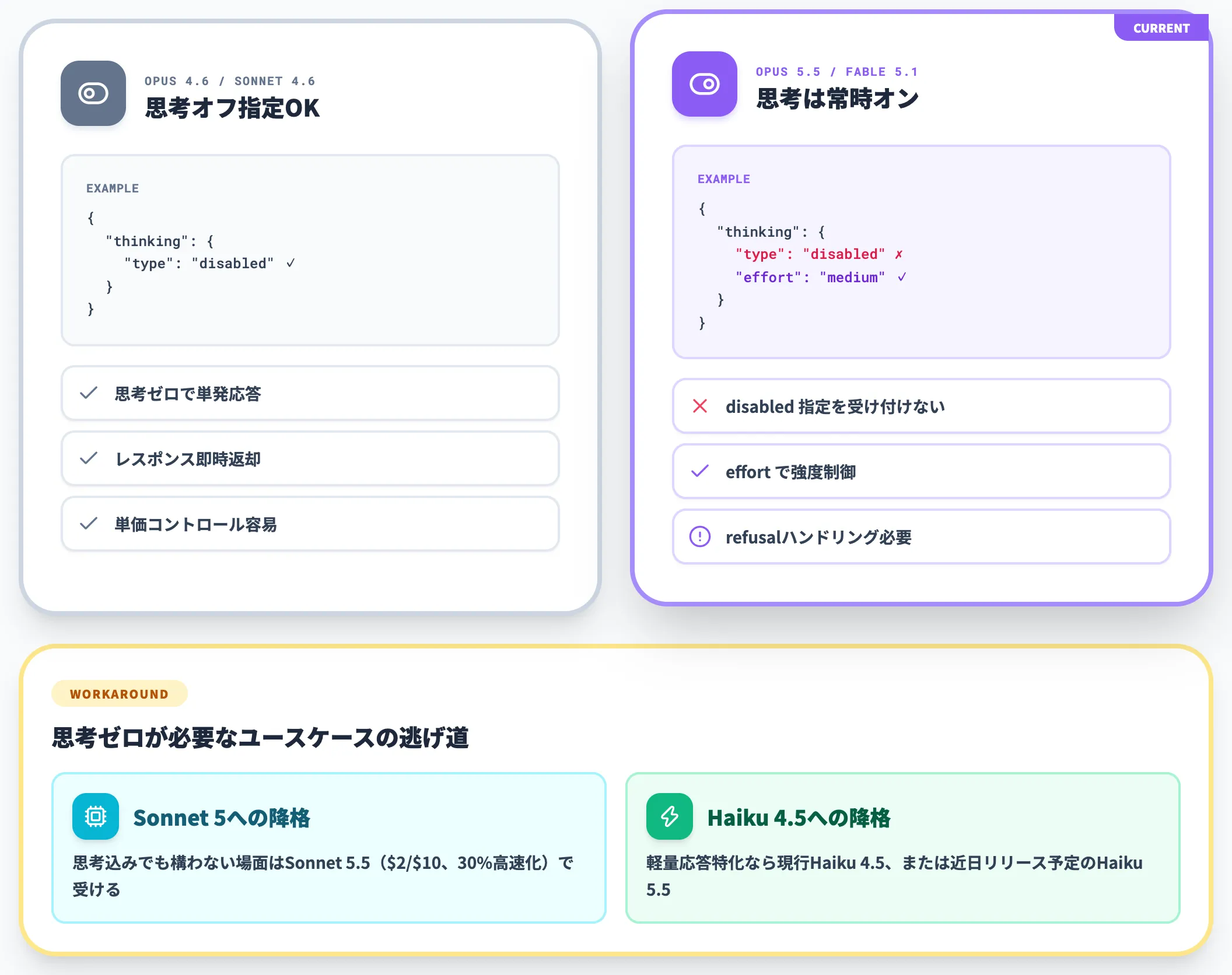Click the EXAMPLE label in the purple code block
1232x975 pixels.
[724, 179]
